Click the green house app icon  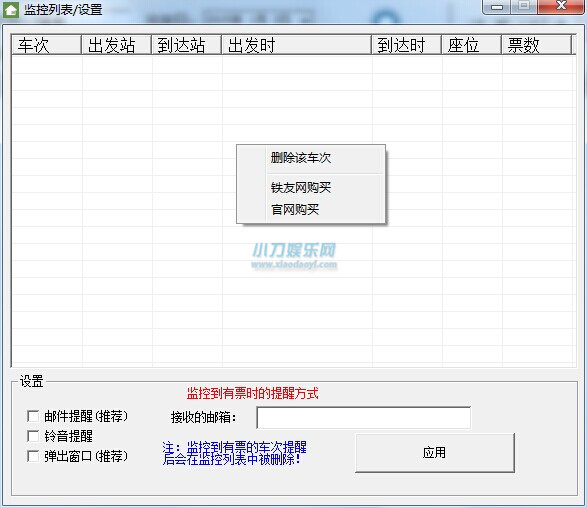pos(11,9)
